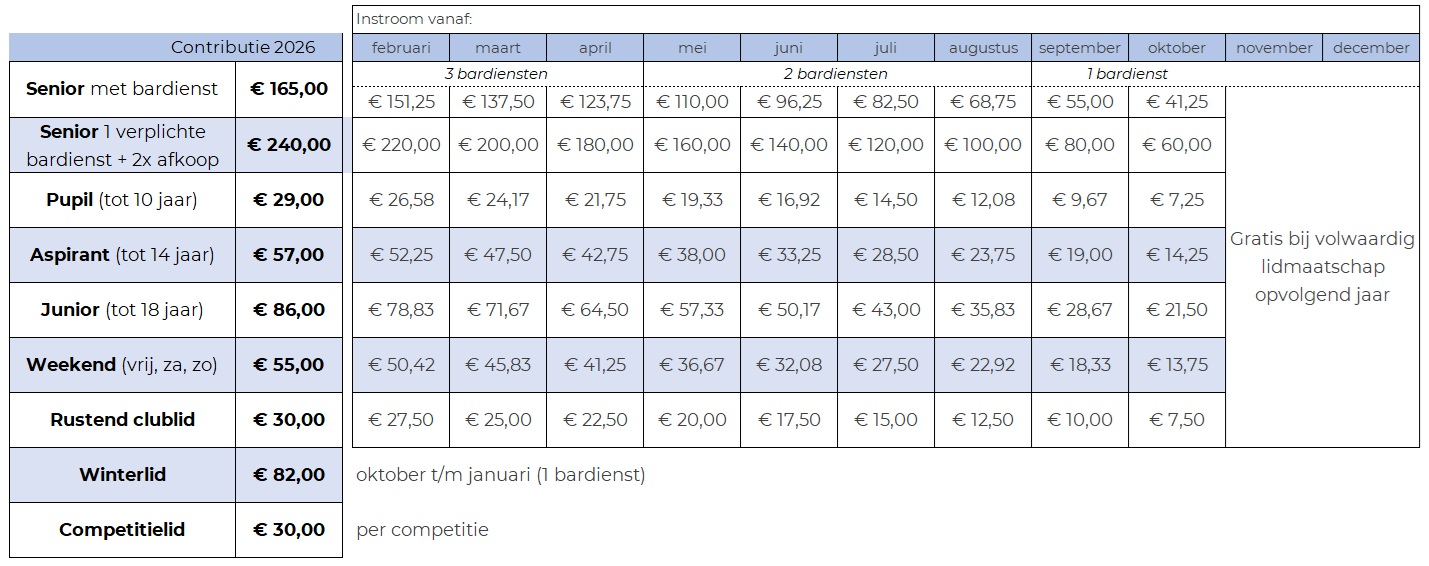This screenshot has width=1429, height=566.
Task: Select the € 165,00 senior contribution cell
Action: click(x=289, y=89)
